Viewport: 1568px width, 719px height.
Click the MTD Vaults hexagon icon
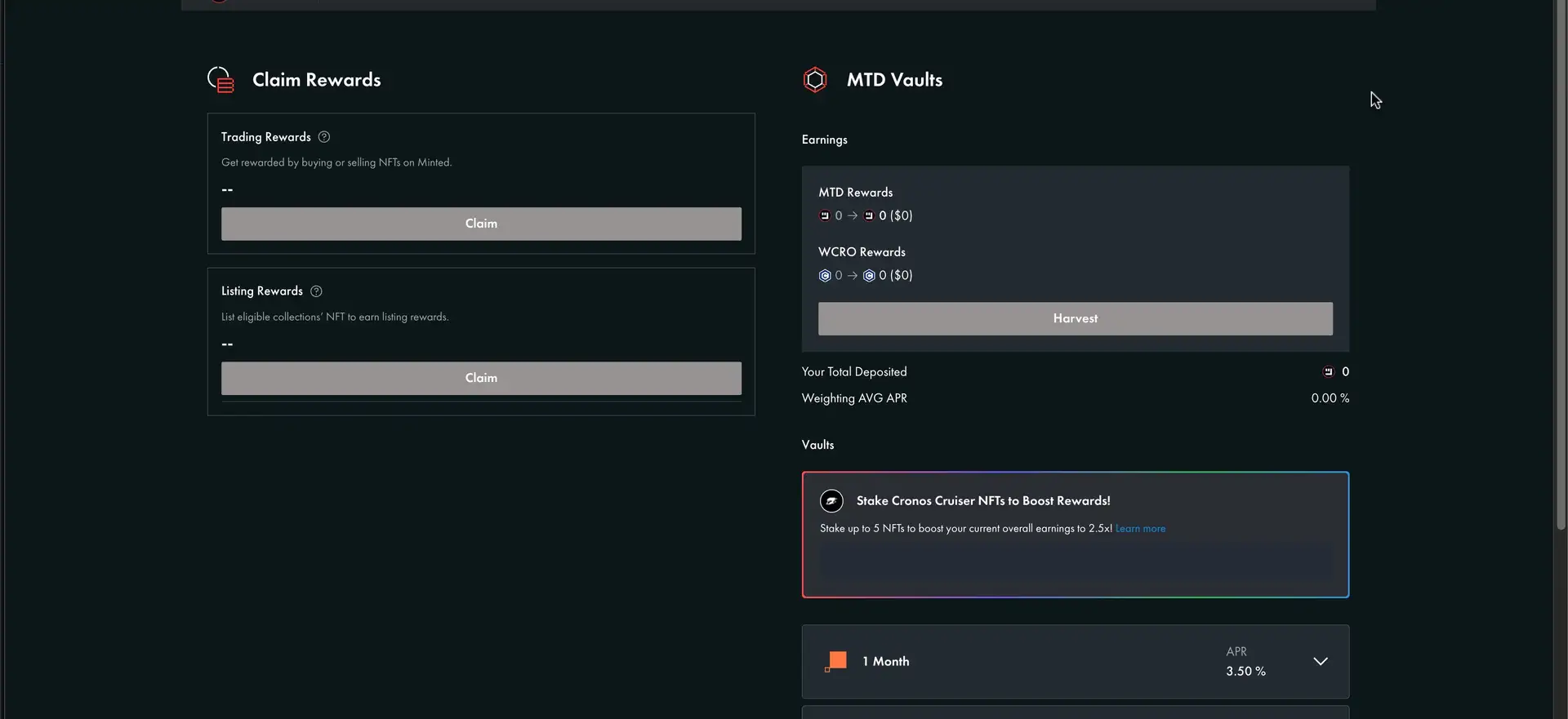pyautogui.click(x=815, y=80)
